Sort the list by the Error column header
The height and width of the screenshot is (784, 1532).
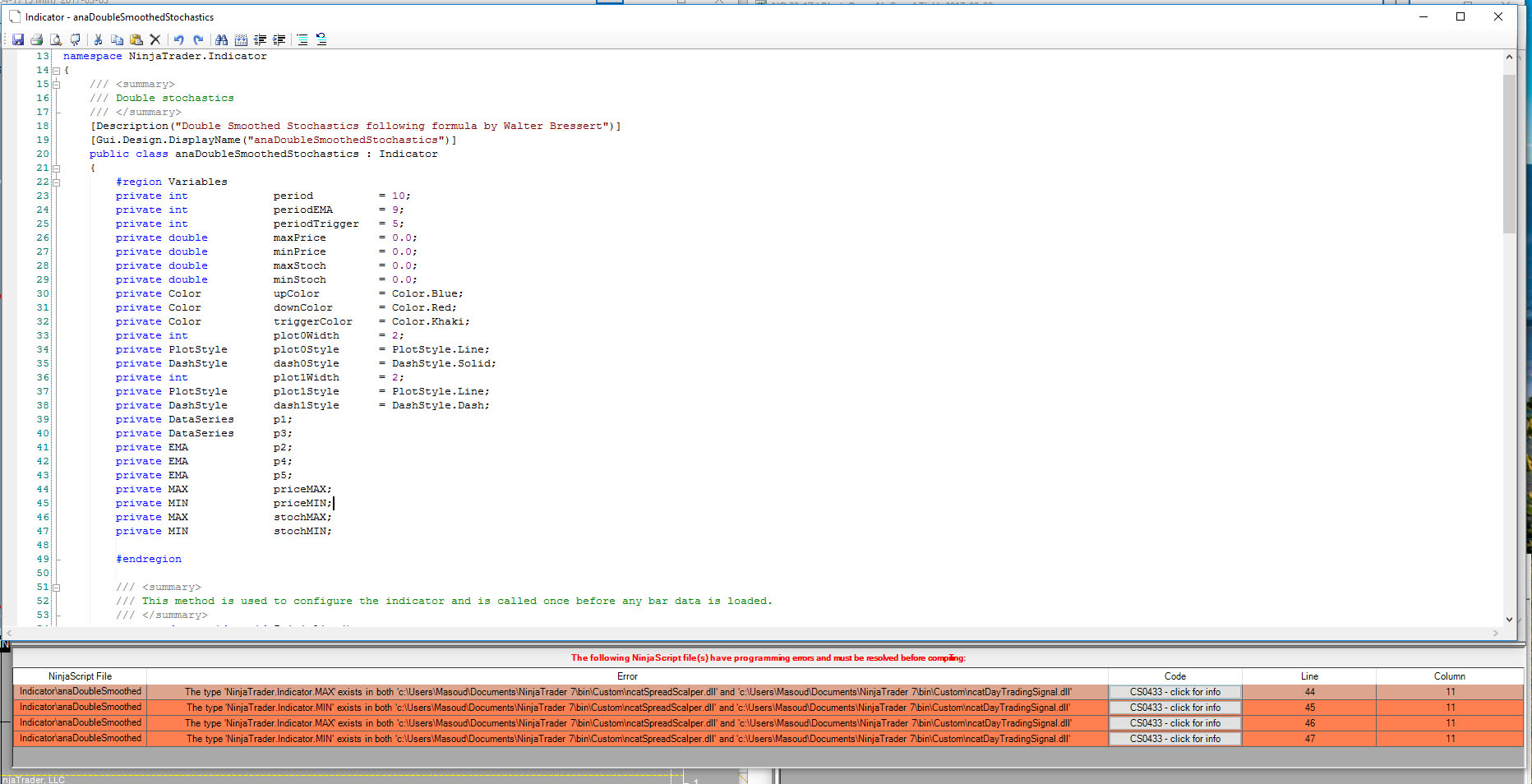coord(627,676)
